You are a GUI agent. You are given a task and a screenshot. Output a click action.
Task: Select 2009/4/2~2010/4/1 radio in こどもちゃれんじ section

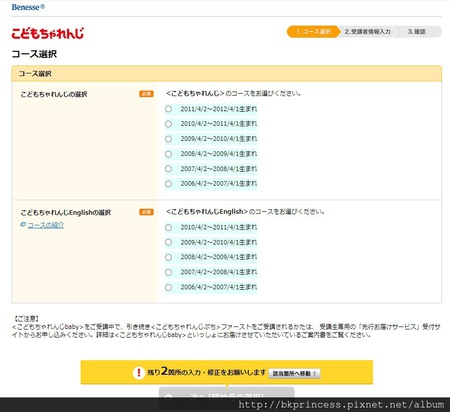click(x=168, y=139)
